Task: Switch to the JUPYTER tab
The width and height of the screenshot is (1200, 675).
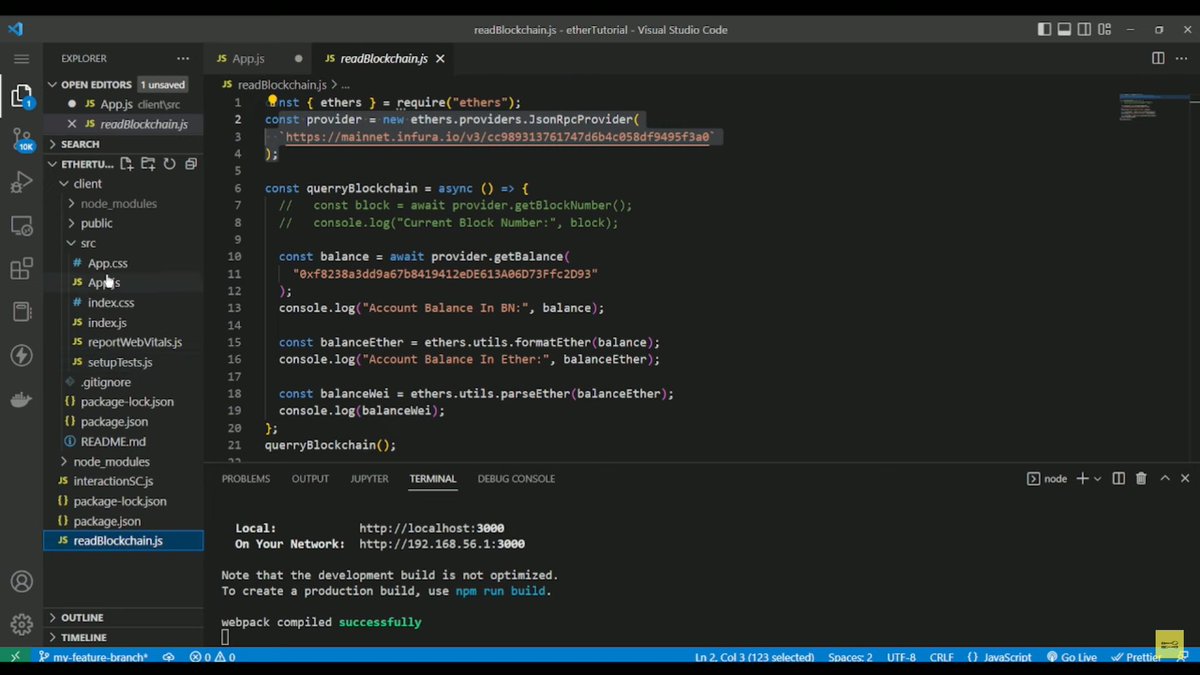Action: pyautogui.click(x=369, y=479)
